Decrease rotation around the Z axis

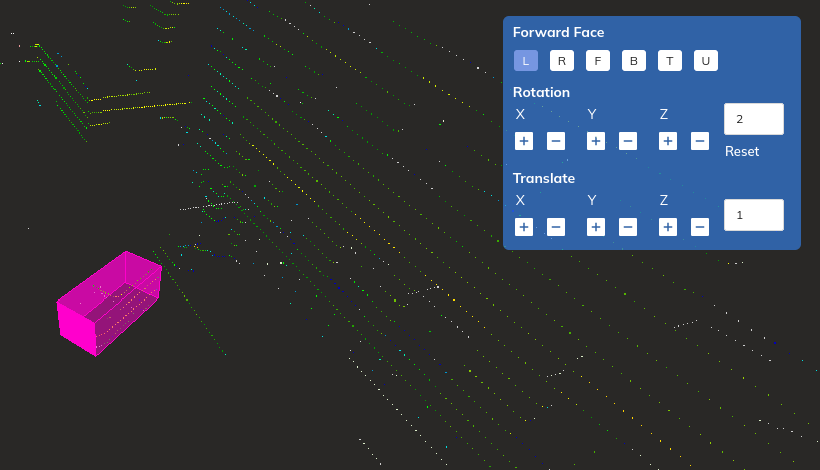coord(700,141)
